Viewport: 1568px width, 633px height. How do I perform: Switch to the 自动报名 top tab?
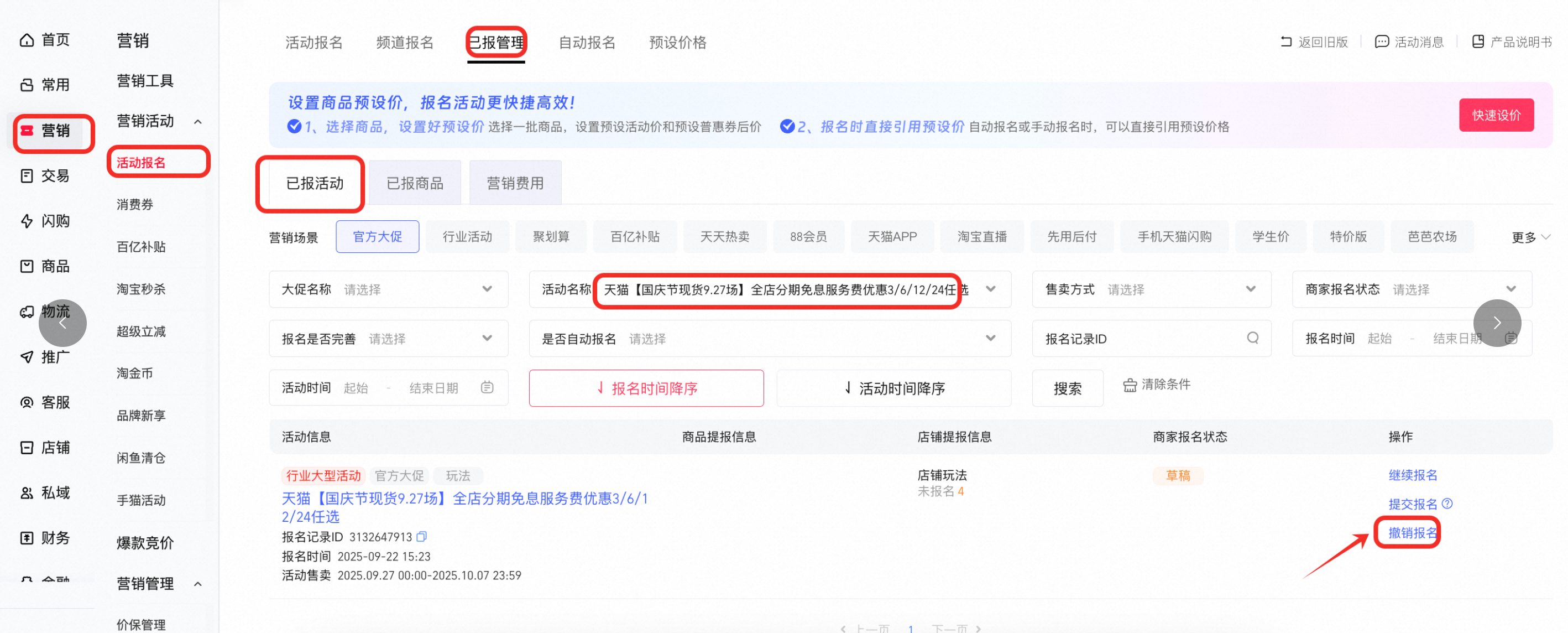click(x=587, y=43)
